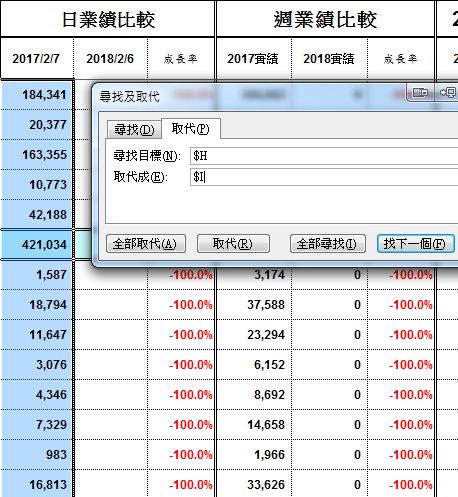Select the 2017/2/7 column header
This screenshot has height=497, width=458.
[37, 59]
